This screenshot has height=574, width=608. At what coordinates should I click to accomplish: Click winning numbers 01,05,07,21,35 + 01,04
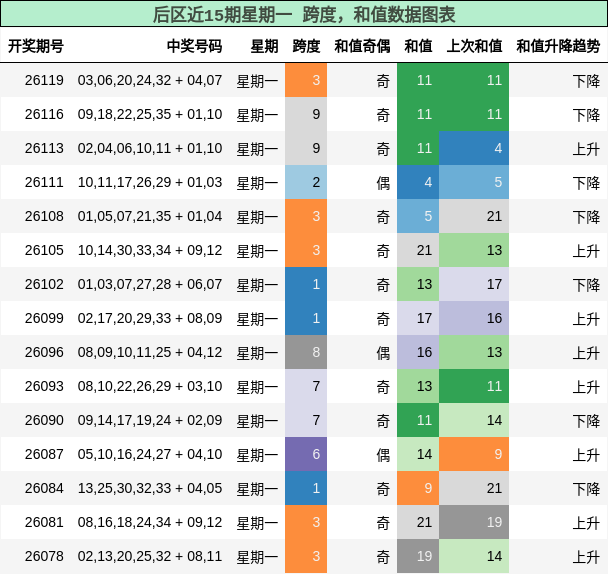tap(150, 216)
